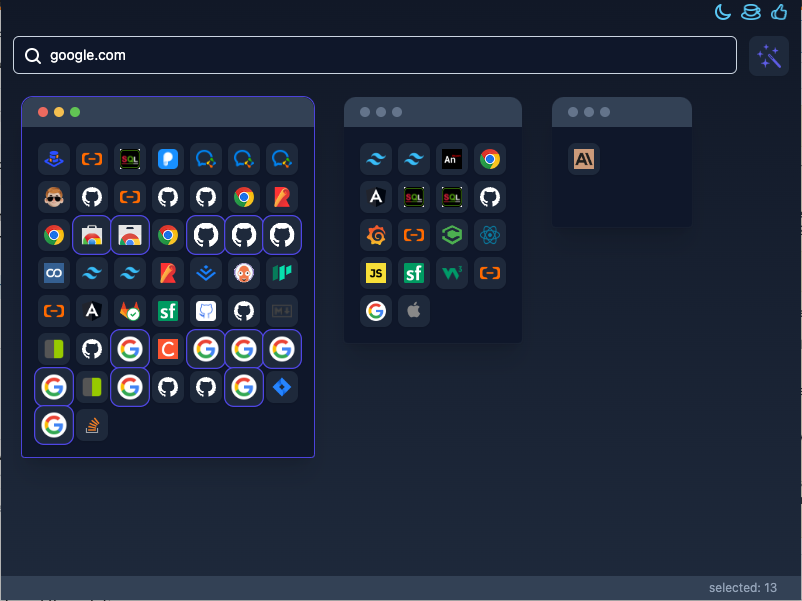The width and height of the screenshot is (802, 601).
Task: Select the sf tab beside the GitLab fox
Action: click(168, 311)
